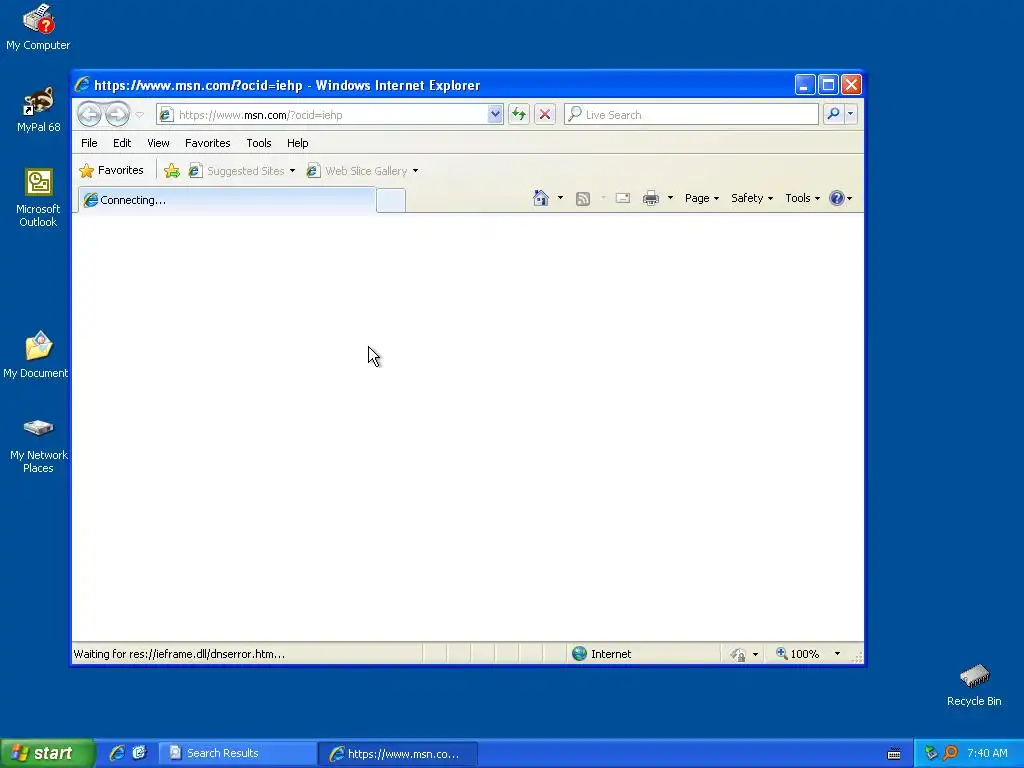Screen dimensions: 1024x768
Task: Click the Read Mail icon
Action: (623, 198)
